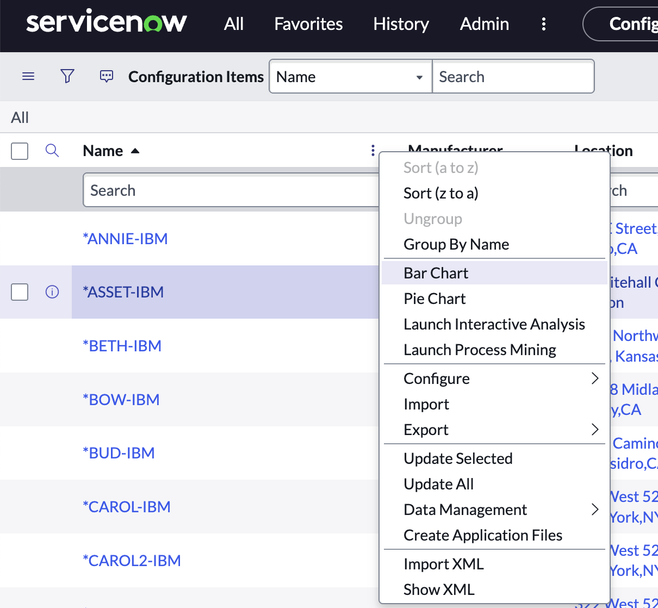Open the *BOW-IBM record link
Viewport: 658px width, 608px height.
pyautogui.click(x=121, y=399)
